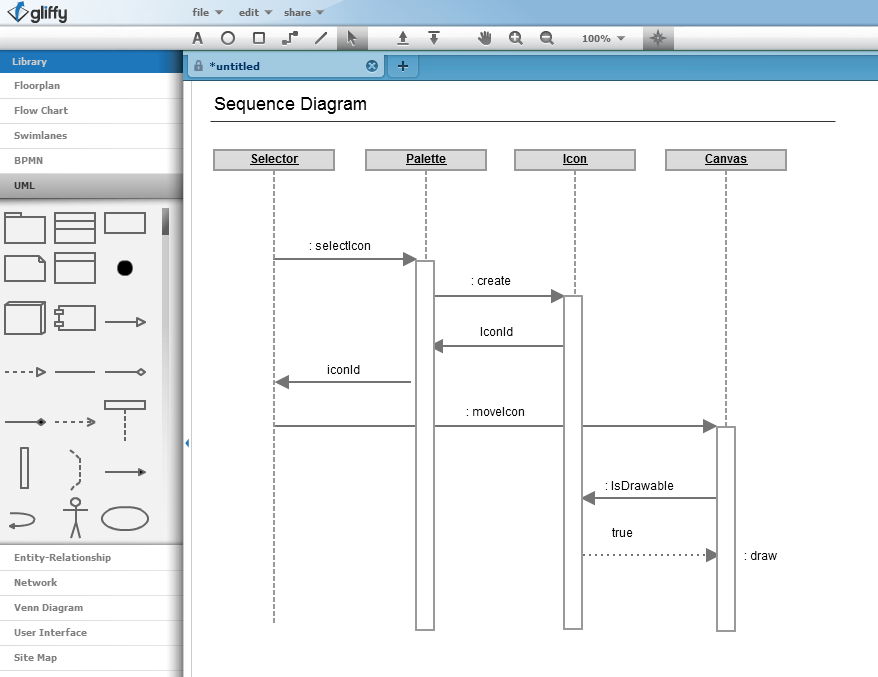Select the use case oval shape
The width and height of the screenshot is (878, 677).
tap(124, 519)
